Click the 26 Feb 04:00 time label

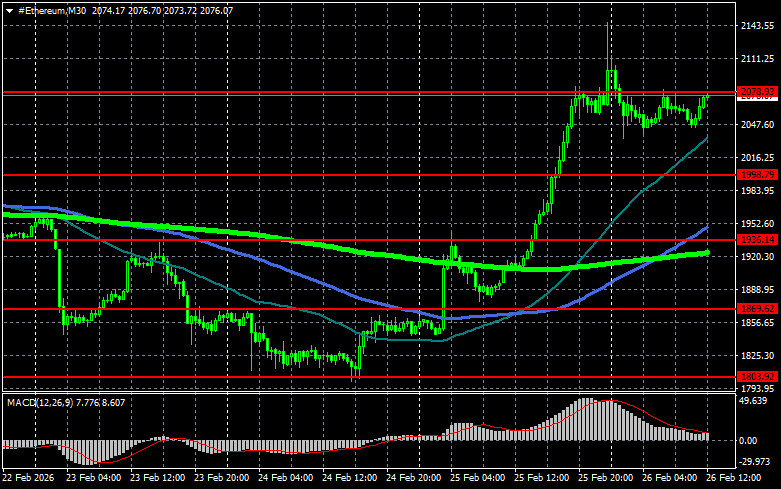(669, 478)
